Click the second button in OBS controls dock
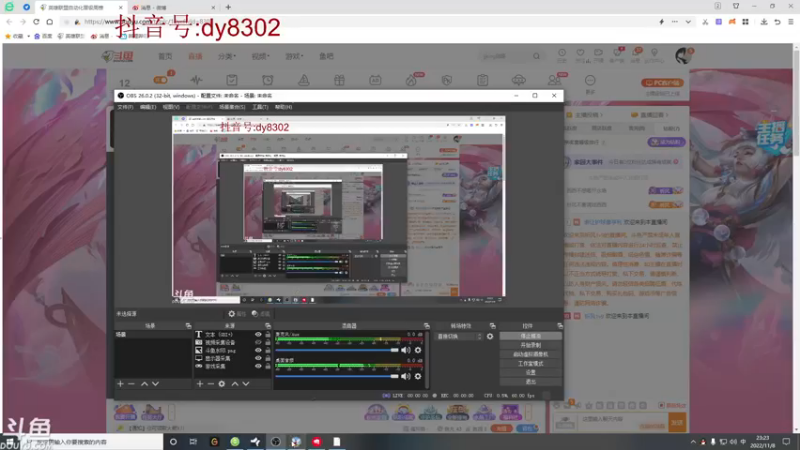The height and width of the screenshot is (450, 800). pyautogui.click(x=531, y=345)
